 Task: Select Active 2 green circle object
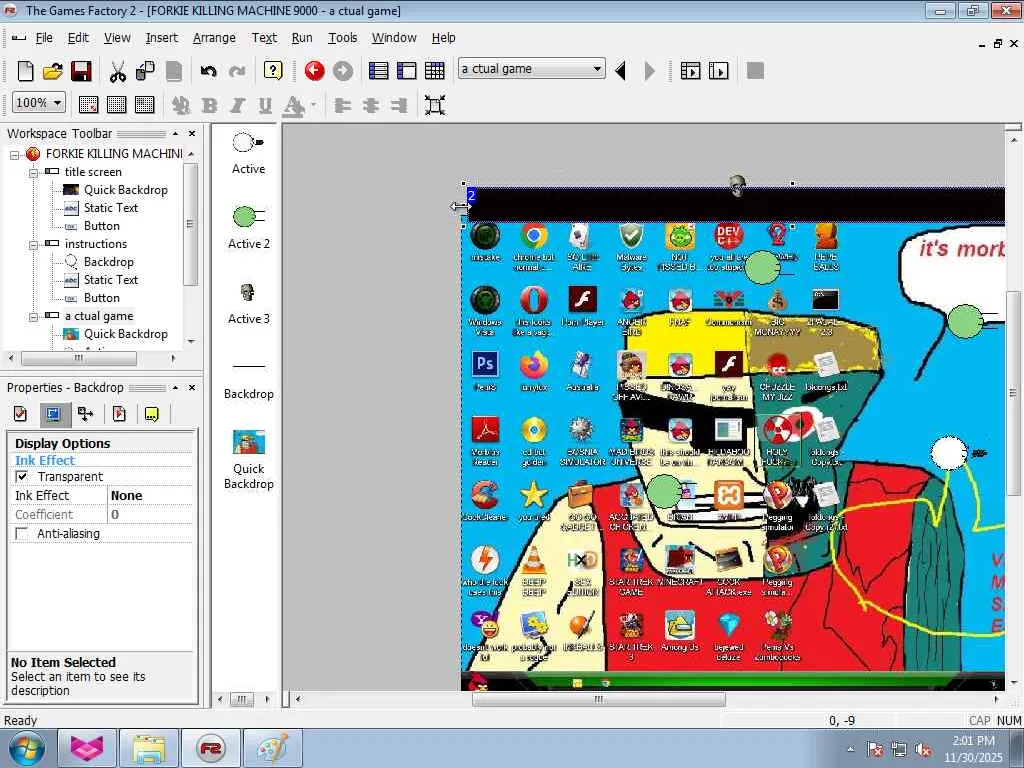(248, 228)
